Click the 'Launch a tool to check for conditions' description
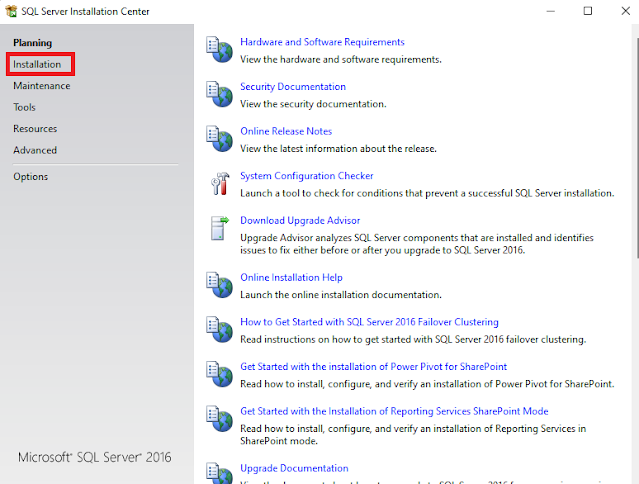 point(427,193)
